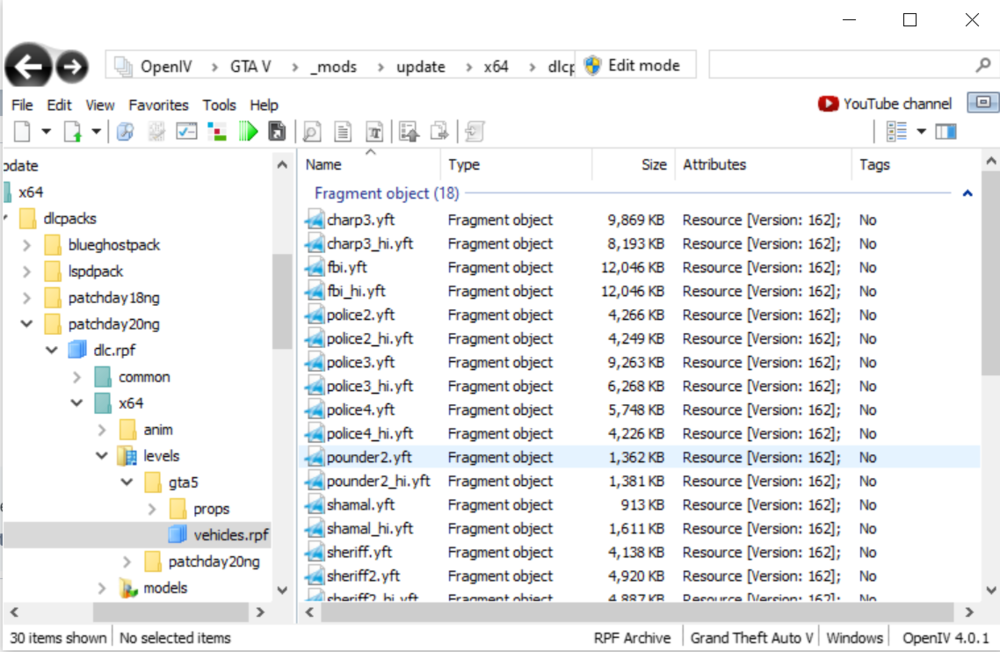Click the New file toolbar icon
The image size is (1000, 652).
20,131
